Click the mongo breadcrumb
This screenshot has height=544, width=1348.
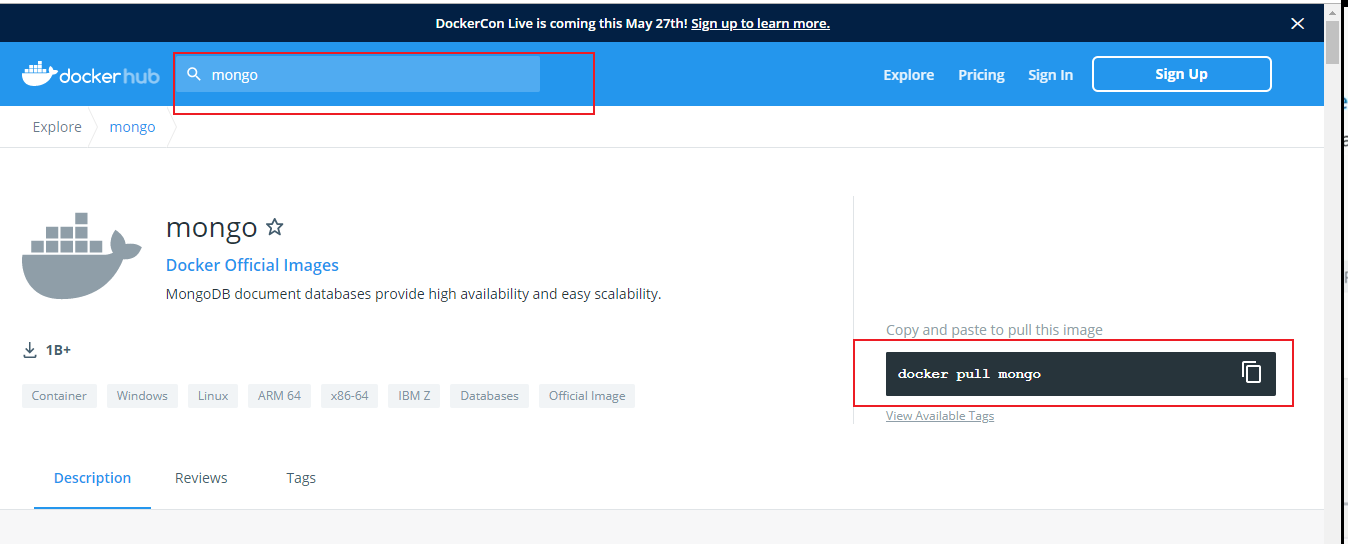(x=132, y=127)
